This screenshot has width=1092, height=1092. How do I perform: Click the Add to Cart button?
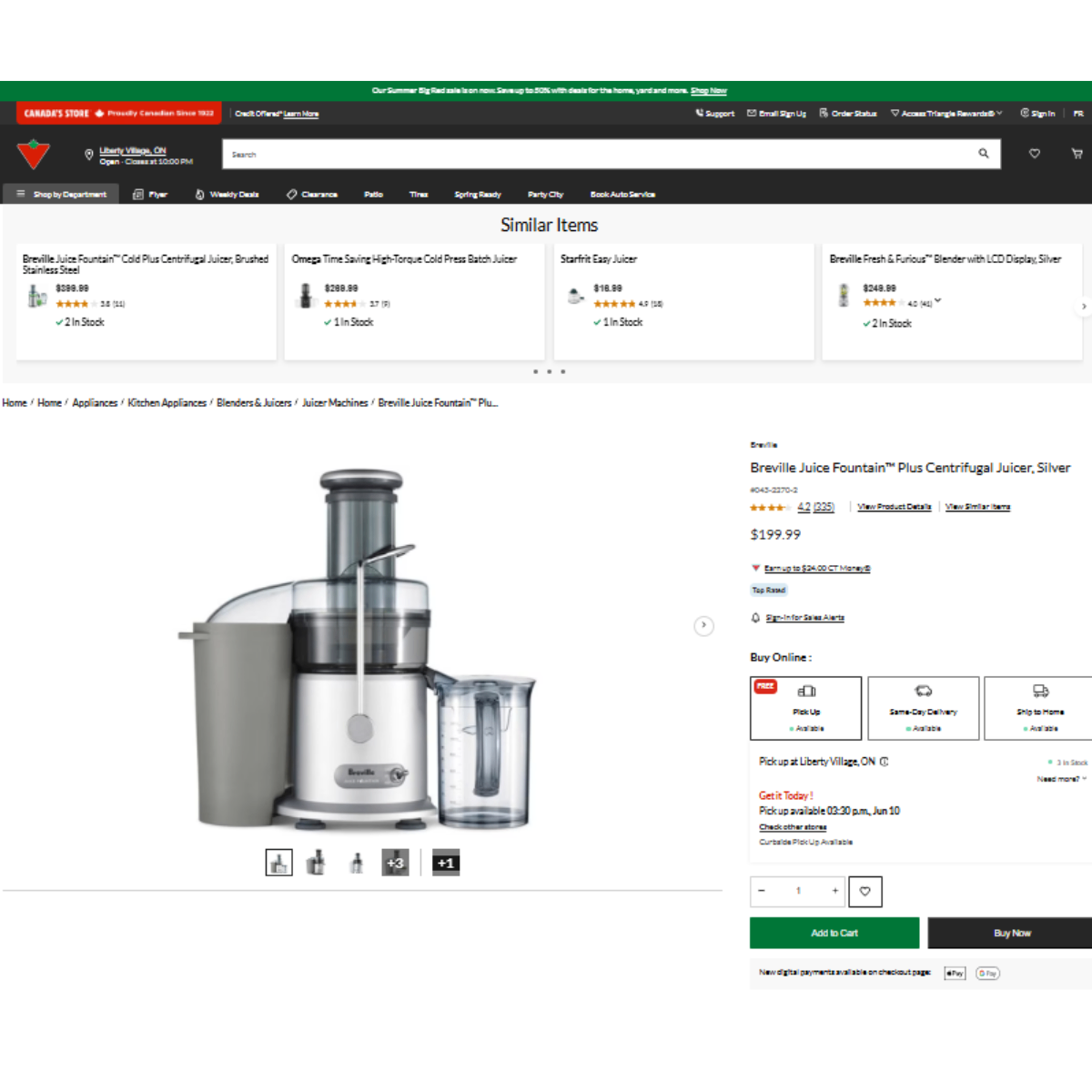(x=834, y=934)
